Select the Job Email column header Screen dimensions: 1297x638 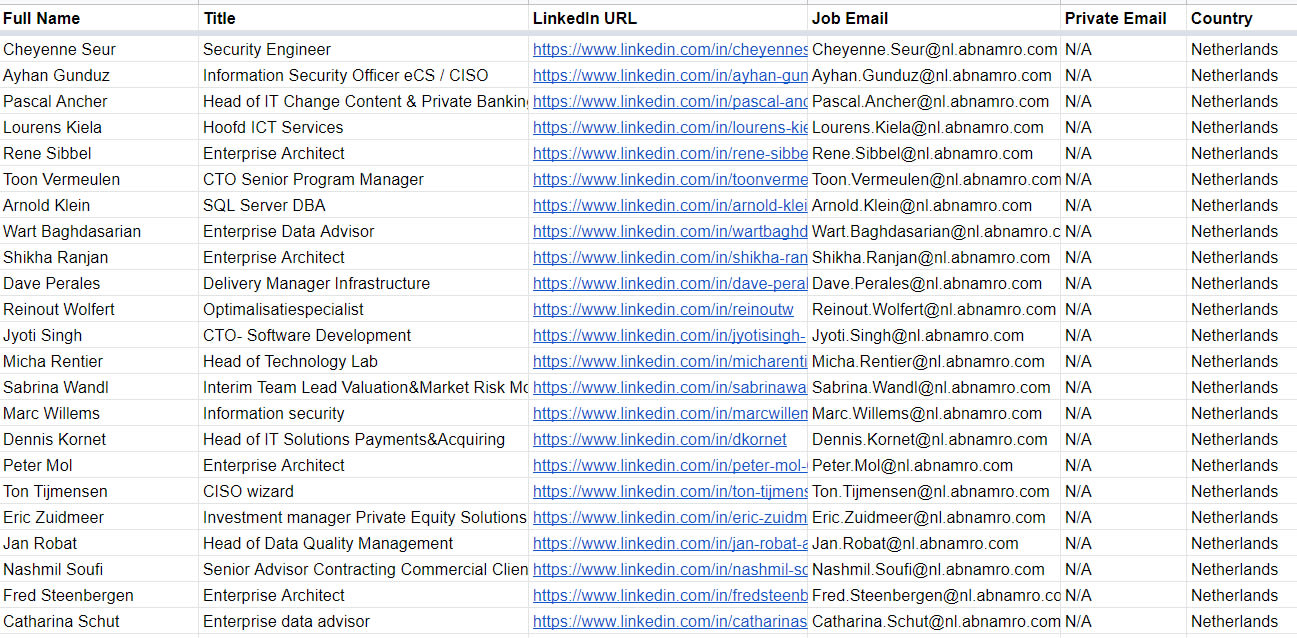[x=934, y=18]
